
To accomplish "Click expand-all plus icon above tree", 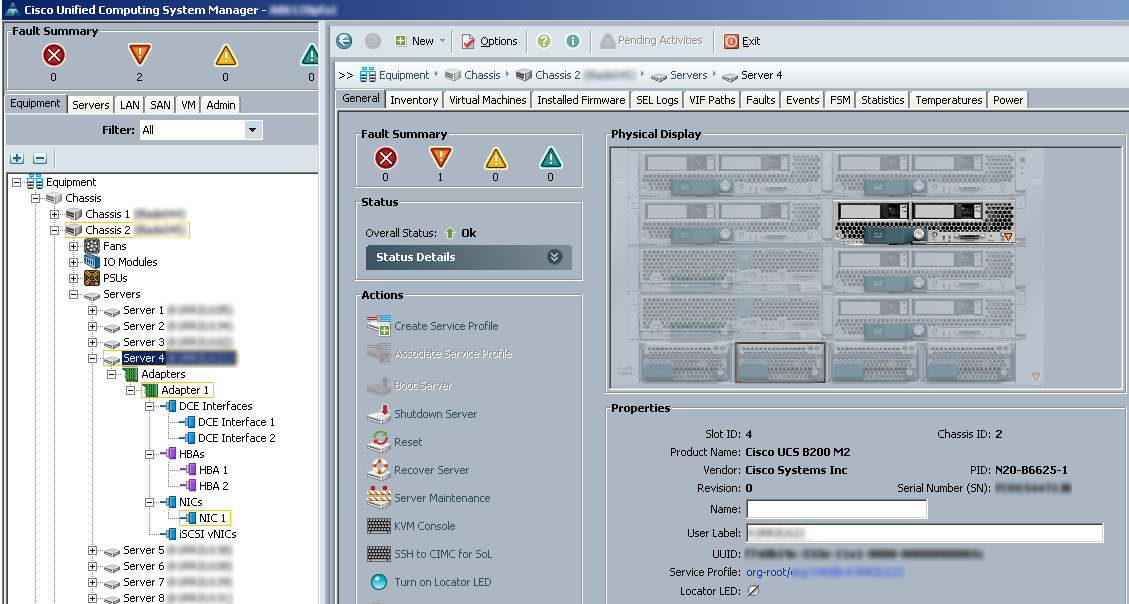I will pos(17,158).
